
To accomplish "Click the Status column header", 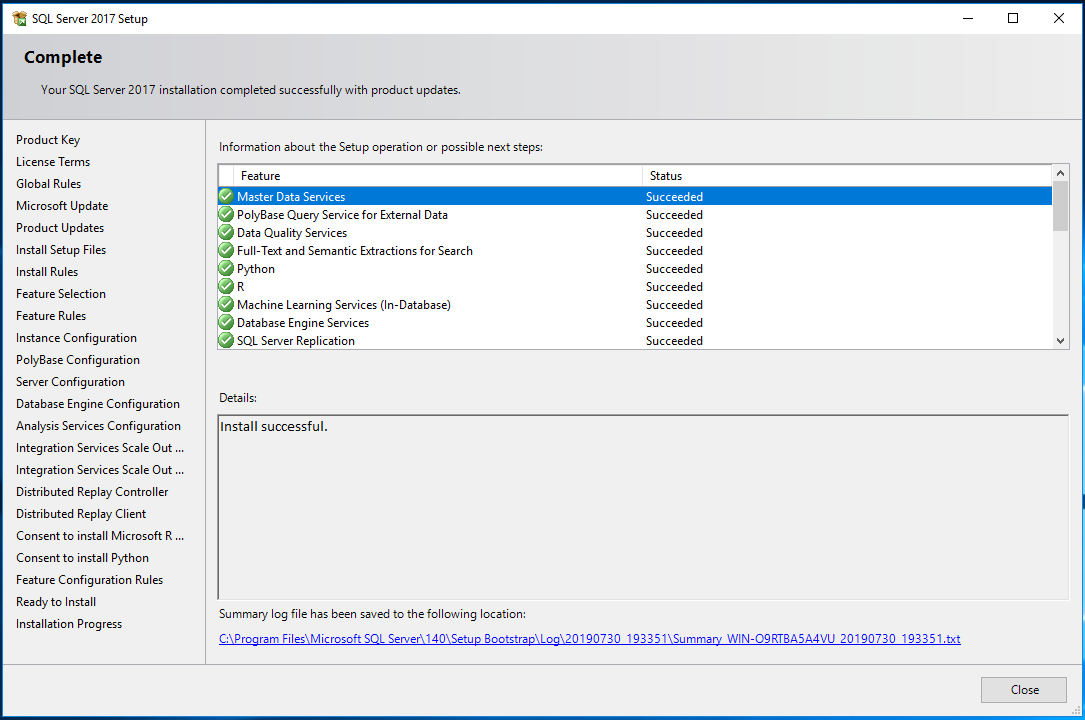I will pyautogui.click(x=845, y=176).
